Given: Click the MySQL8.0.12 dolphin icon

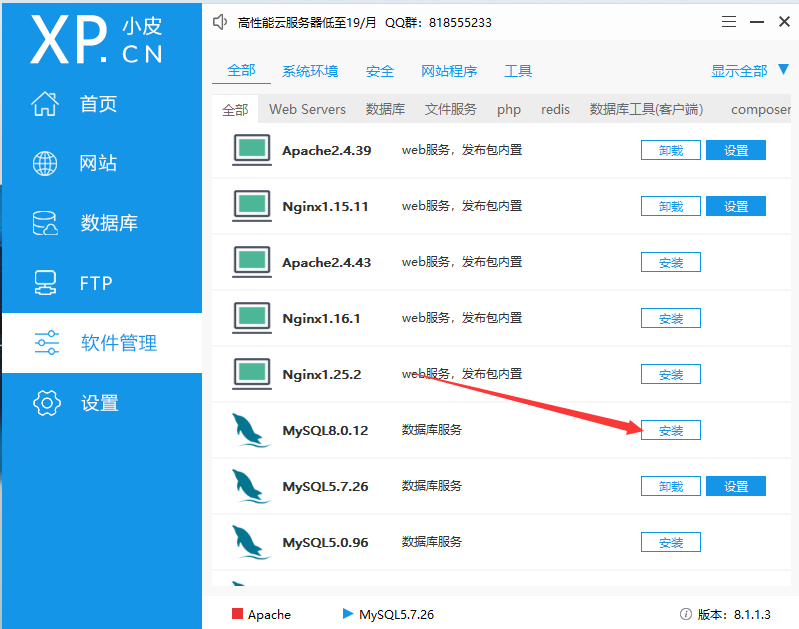Looking at the screenshot, I should point(251,430).
